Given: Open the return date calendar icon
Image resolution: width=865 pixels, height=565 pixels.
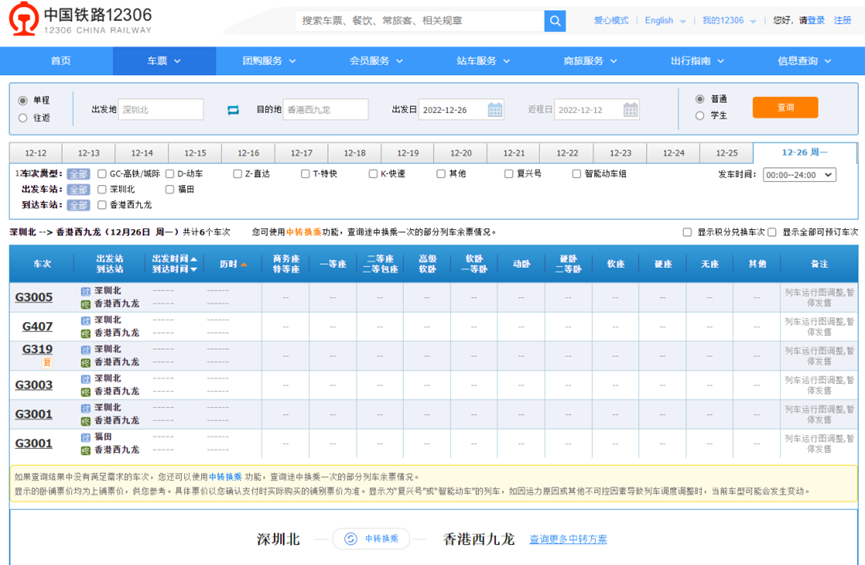Looking at the screenshot, I should [630, 110].
